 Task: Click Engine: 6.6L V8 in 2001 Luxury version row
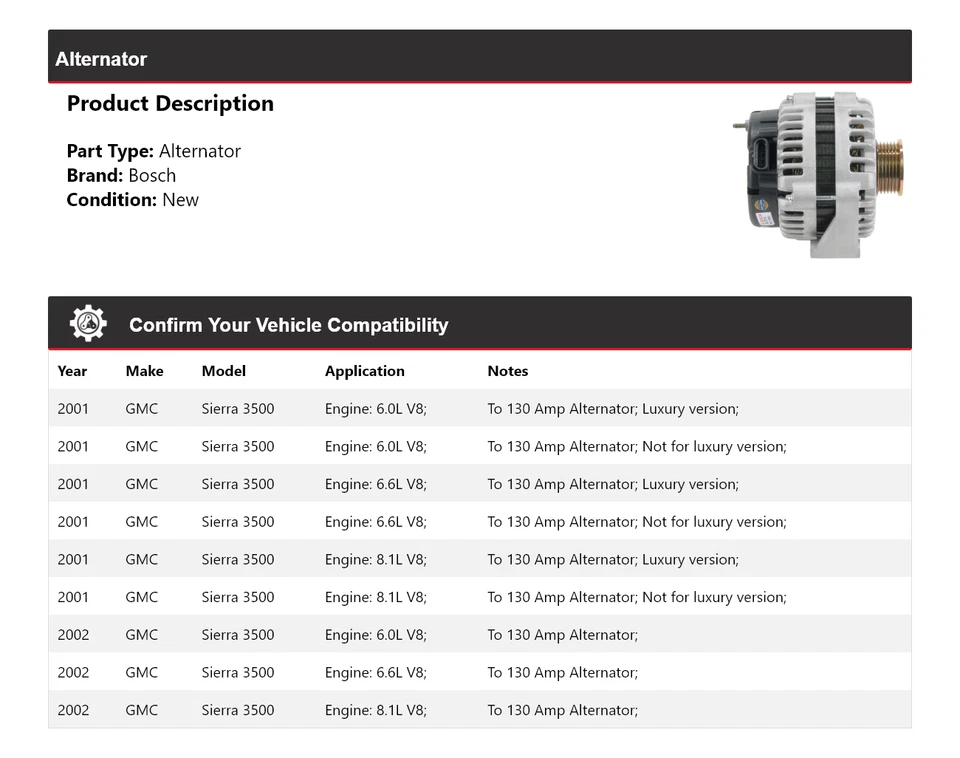pyautogui.click(x=376, y=484)
